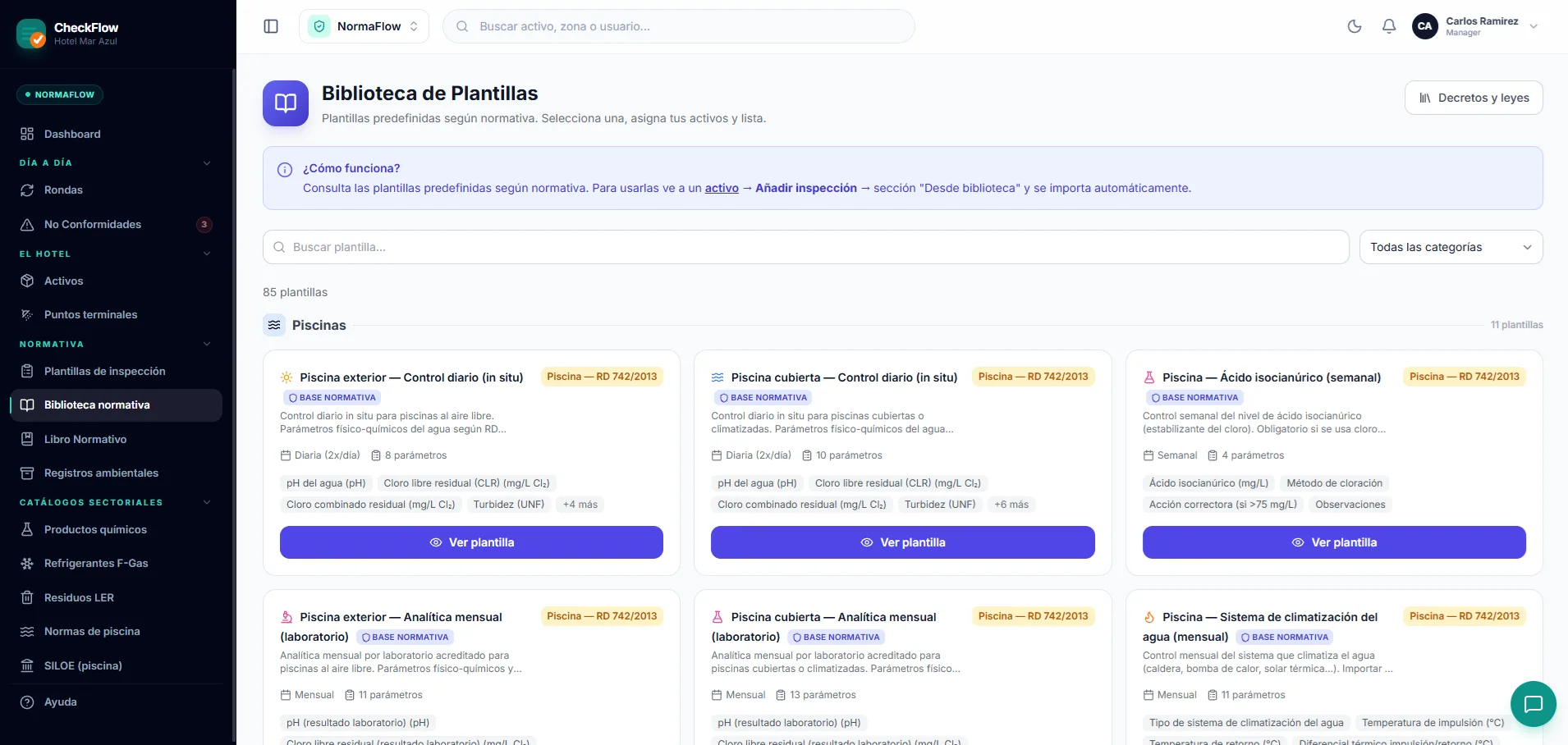Image resolution: width=1568 pixels, height=745 pixels.
Task: Click the Libro Normativo book icon
Action: pos(27,439)
